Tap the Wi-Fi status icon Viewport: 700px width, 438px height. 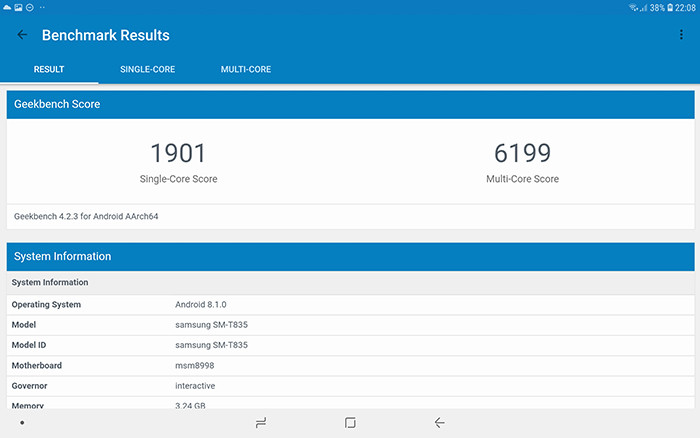[633, 7]
